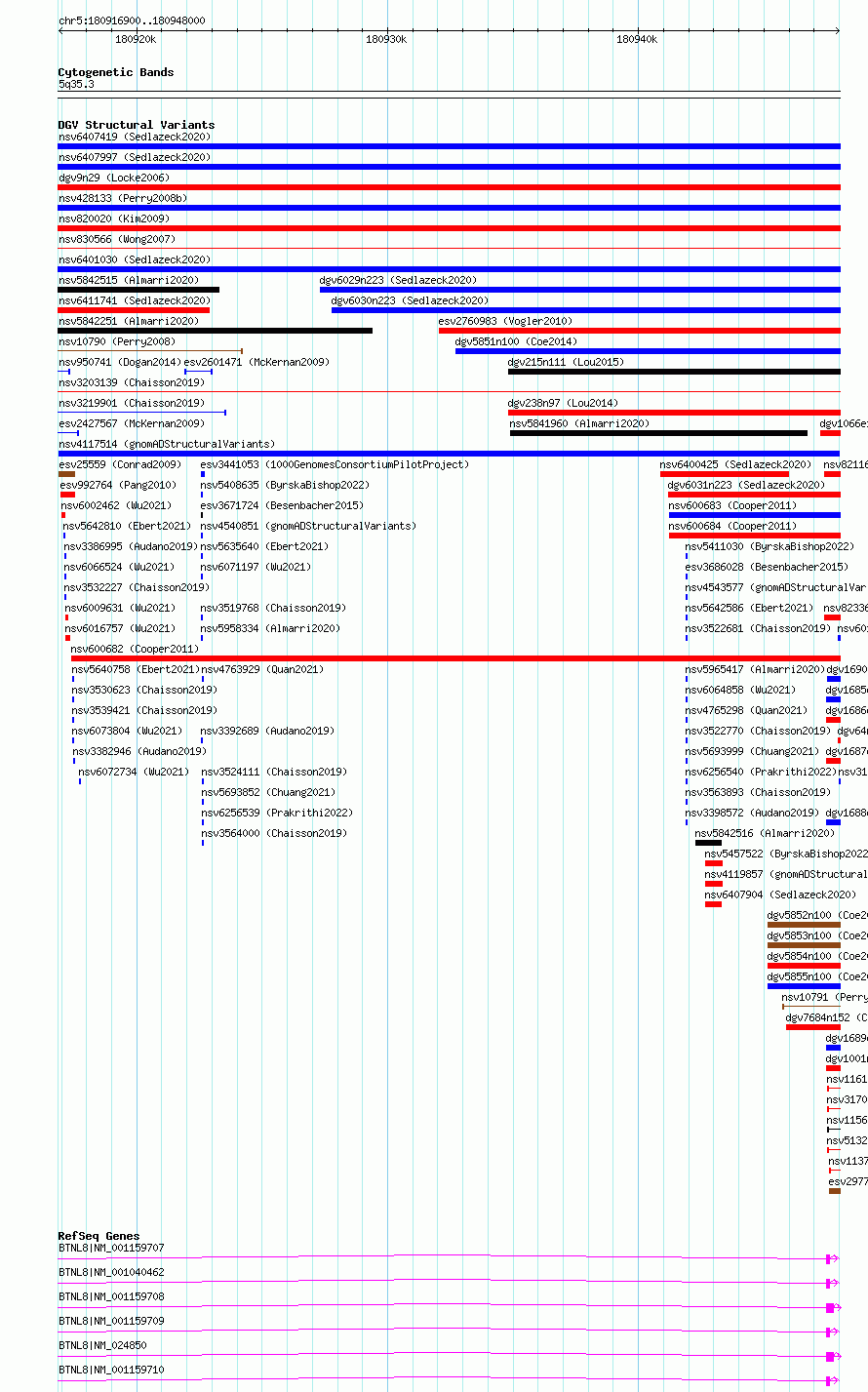Select nsv3203139 (Chaisson2019) label
Viewport: 868px width, 1392px height.
coord(132,382)
